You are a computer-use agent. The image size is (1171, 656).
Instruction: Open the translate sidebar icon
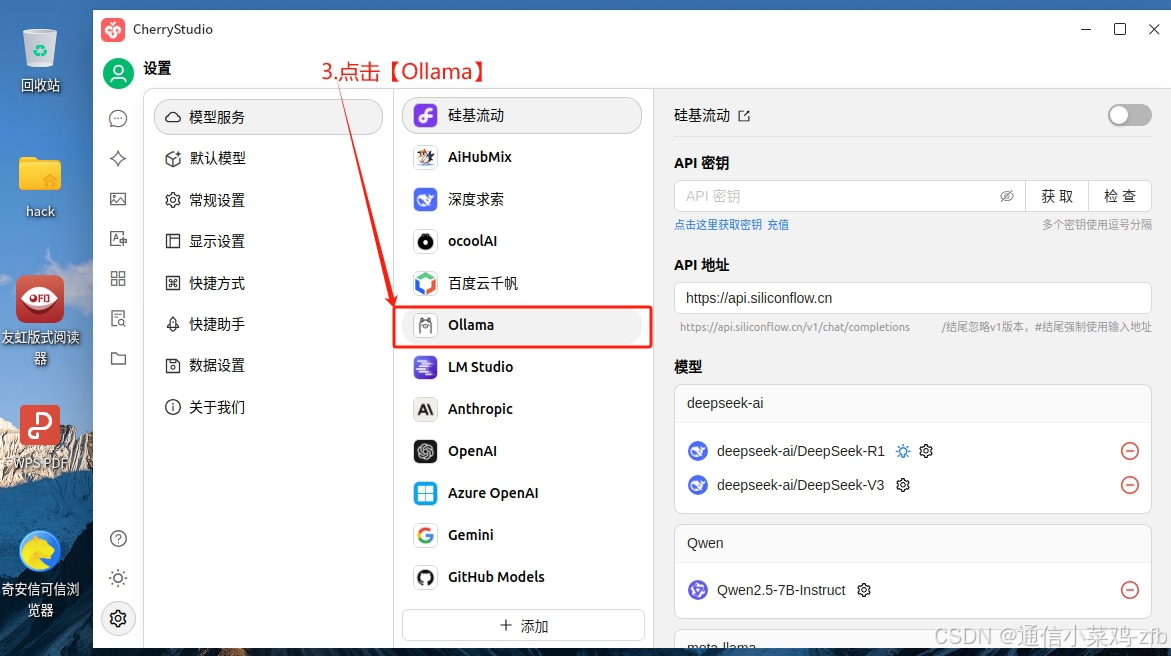[x=118, y=238]
